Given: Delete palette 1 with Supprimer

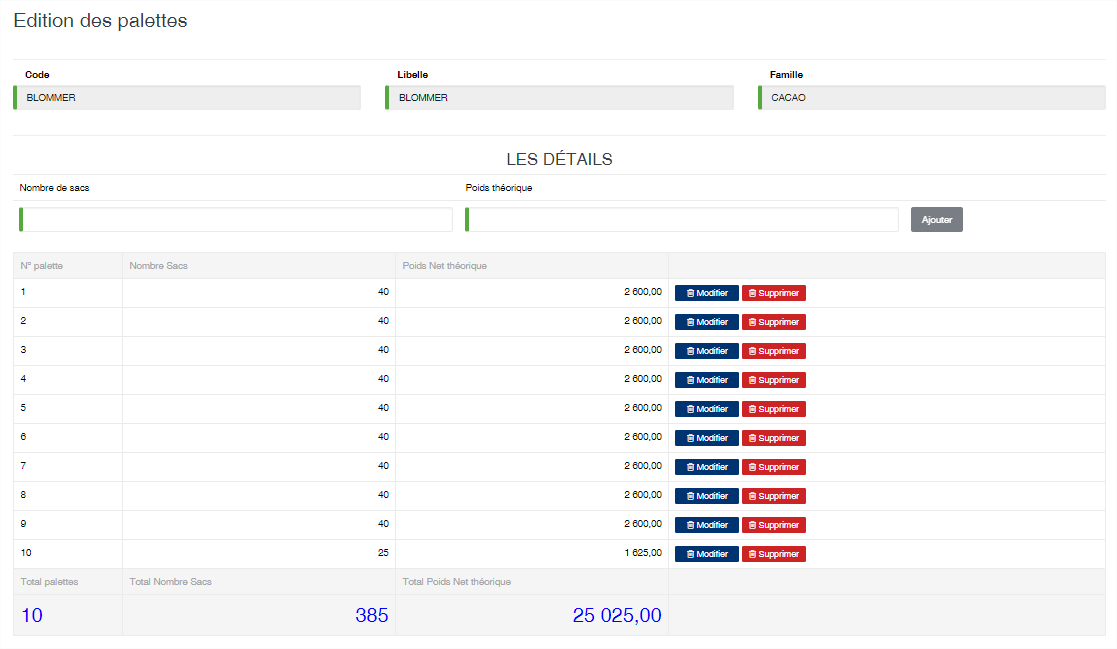Looking at the screenshot, I should 774,293.
